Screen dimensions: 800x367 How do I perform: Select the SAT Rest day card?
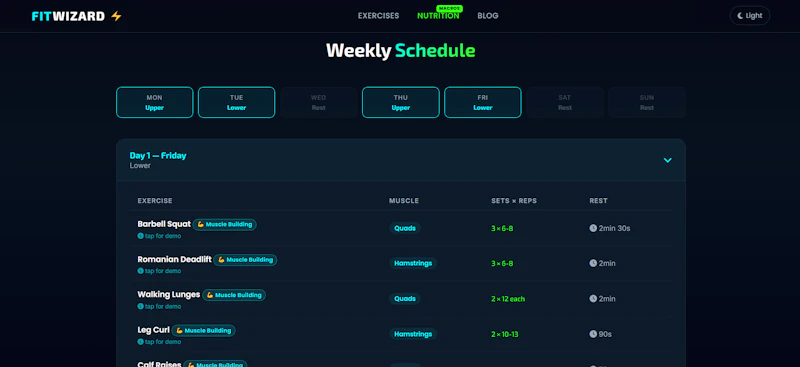pyautogui.click(x=565, y=103)
